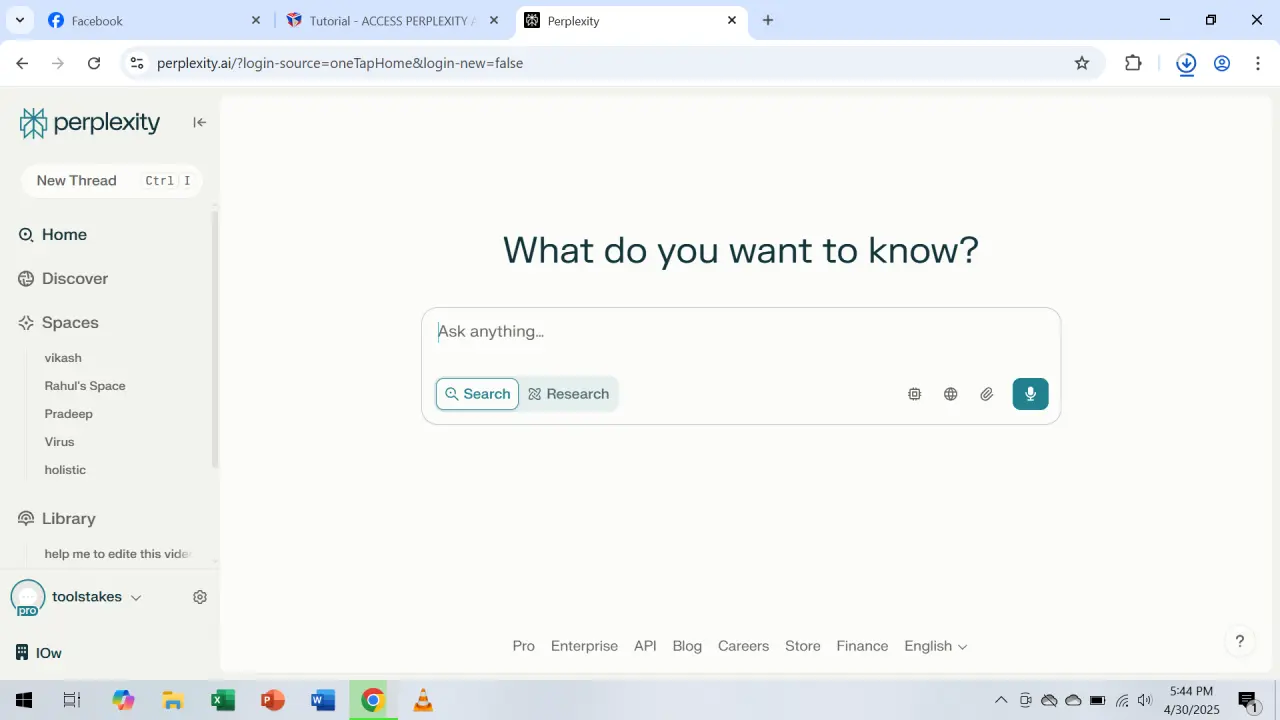Open the Store footer link
Screen dimensions: 1280x720
point(803,646)
